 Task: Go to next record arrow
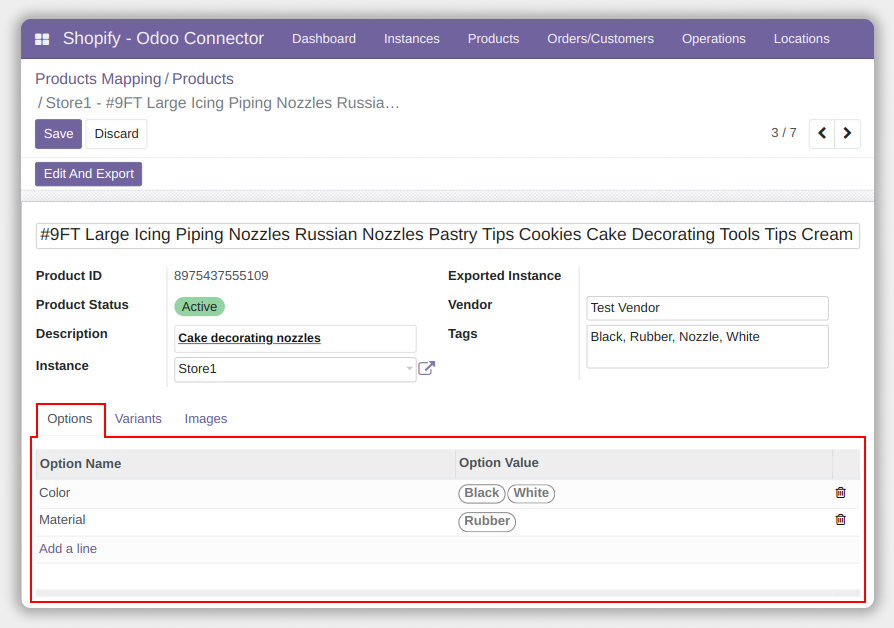coord(847,133)
